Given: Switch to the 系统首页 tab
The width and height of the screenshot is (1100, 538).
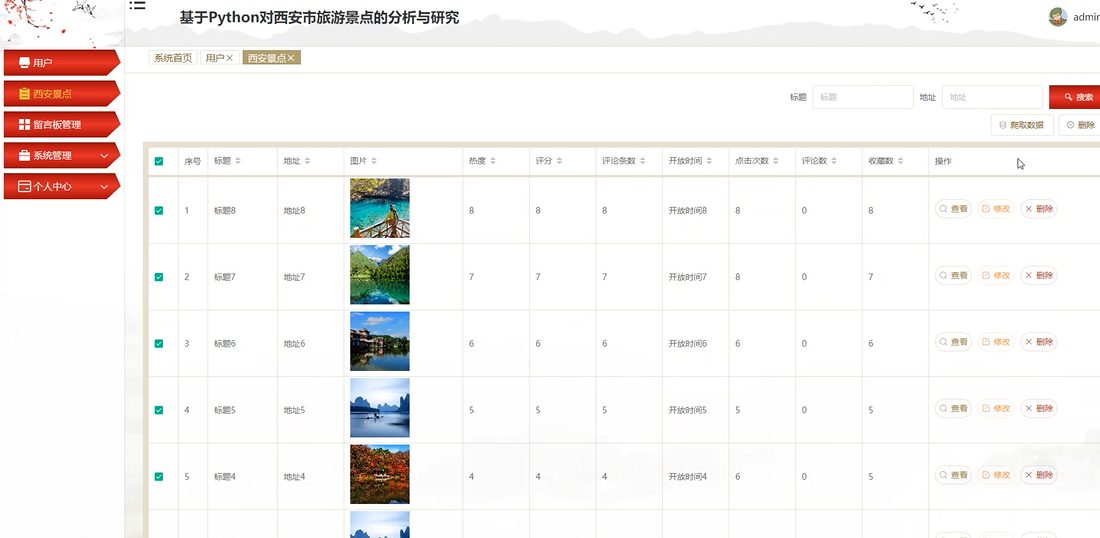Looking at the screenshot, I should click(x=173, y=58).
